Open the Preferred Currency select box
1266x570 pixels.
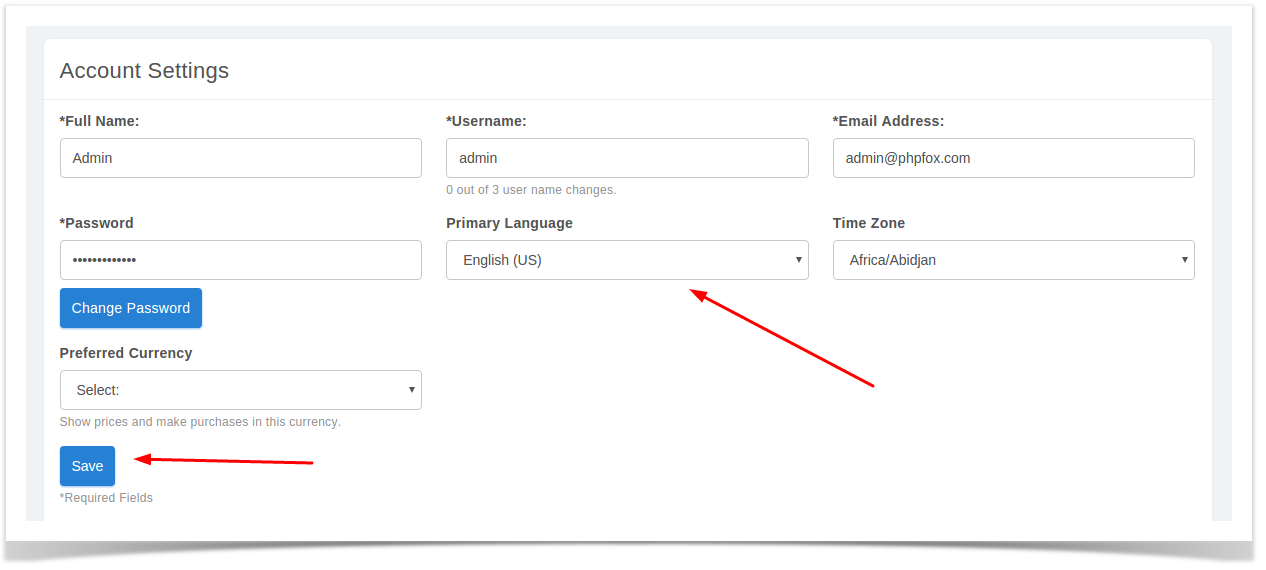pos(241,390)
